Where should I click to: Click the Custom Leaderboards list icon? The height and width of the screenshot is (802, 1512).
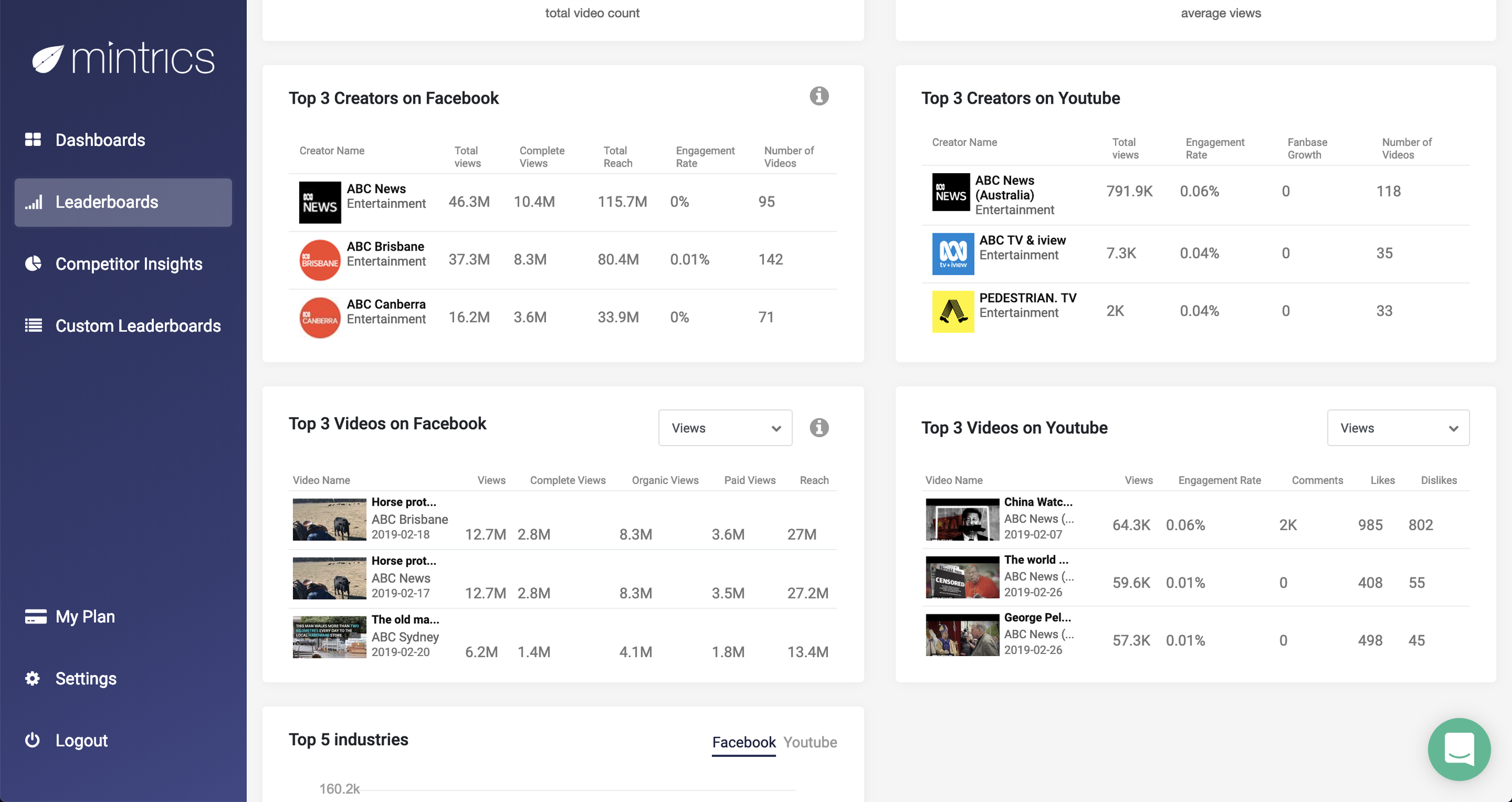(33, 326)
